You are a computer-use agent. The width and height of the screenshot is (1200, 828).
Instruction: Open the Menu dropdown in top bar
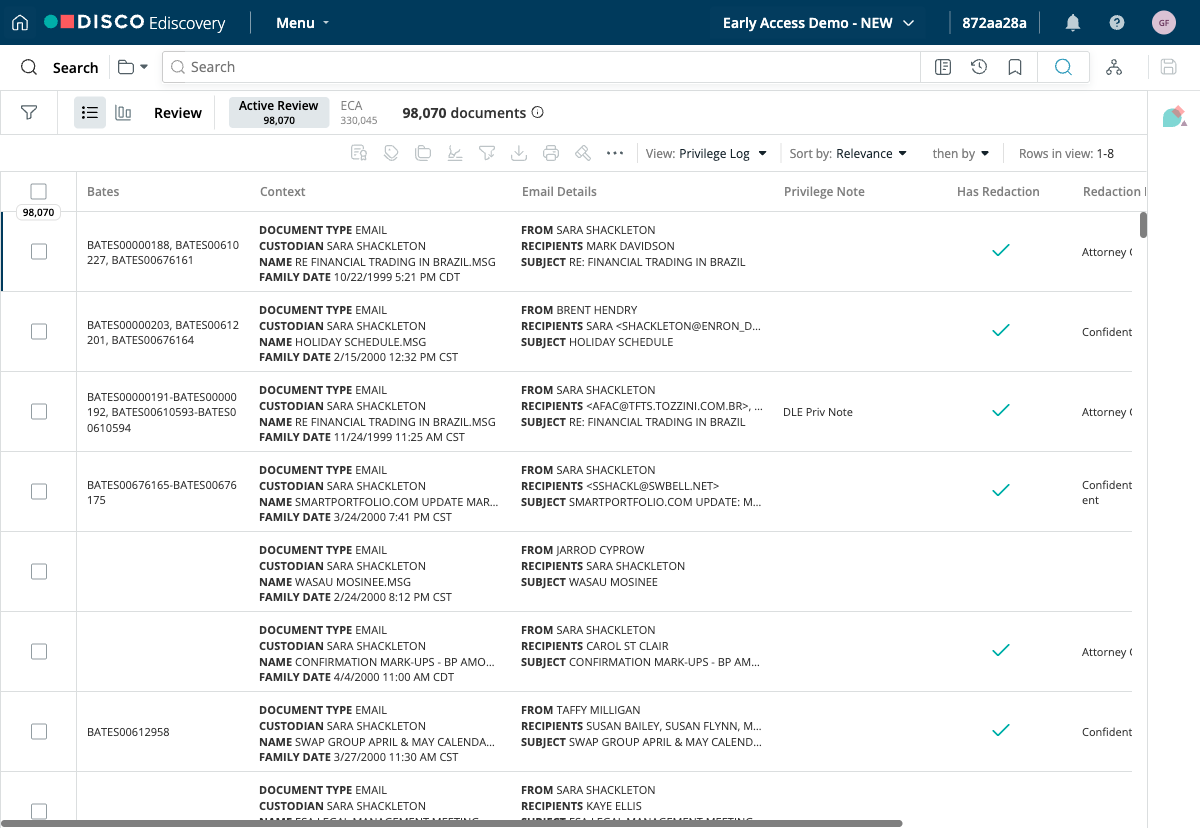click(302, 22)
